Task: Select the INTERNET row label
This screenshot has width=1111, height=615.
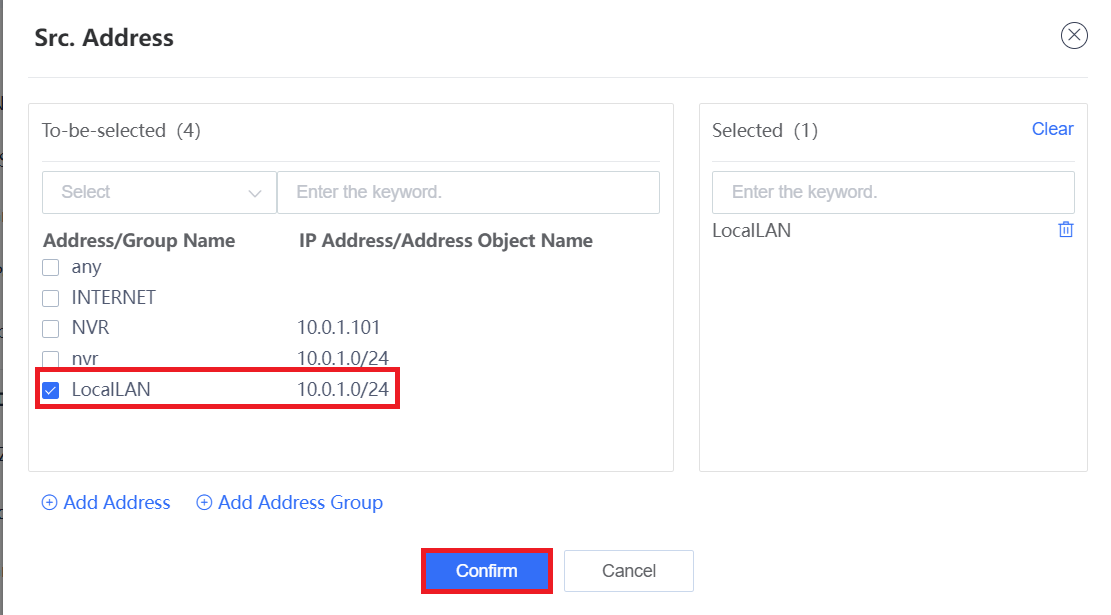Action: 113,298
